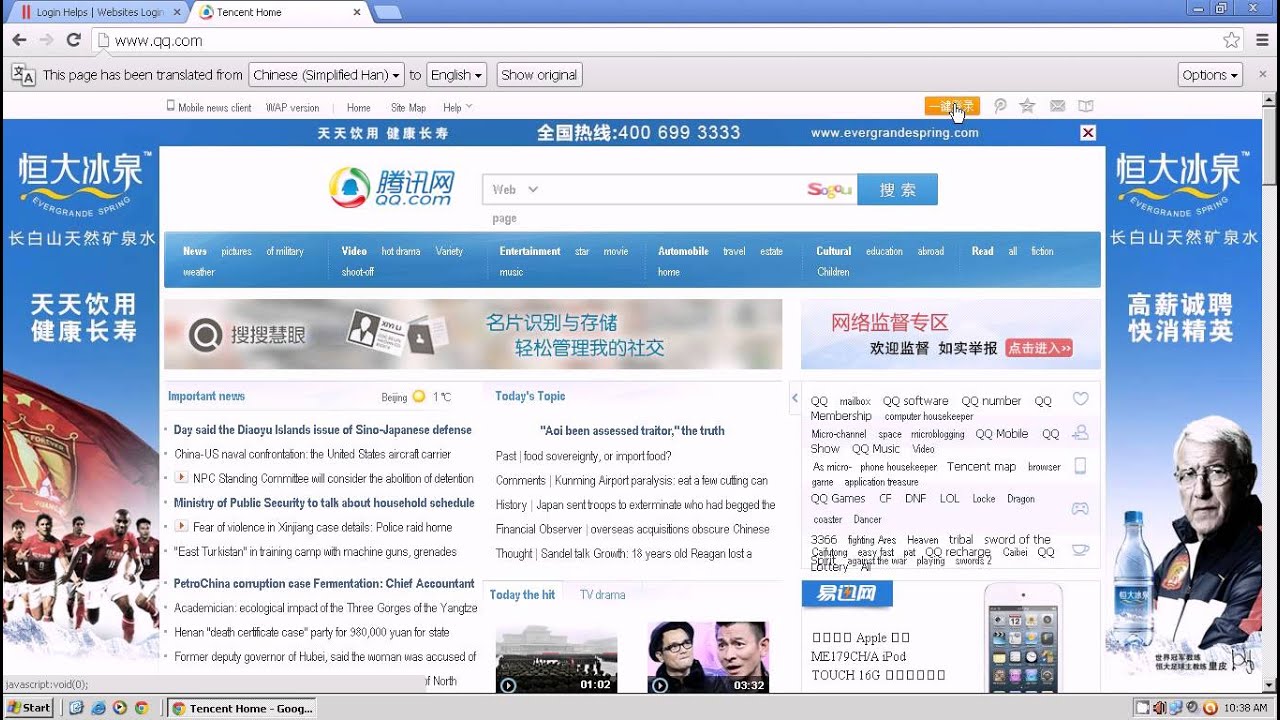Click the Show original button
Viewport: 1280px width, 720px height.
[539, 75]
